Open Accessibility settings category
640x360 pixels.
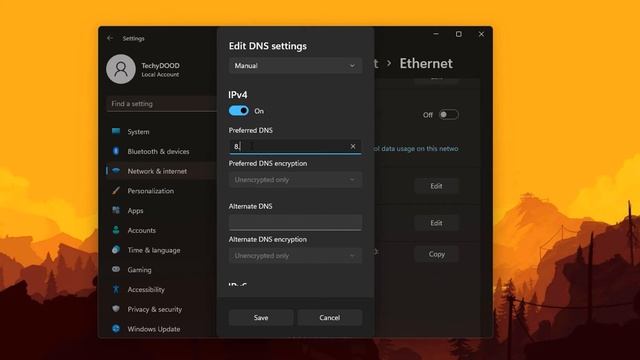point(146,289)
